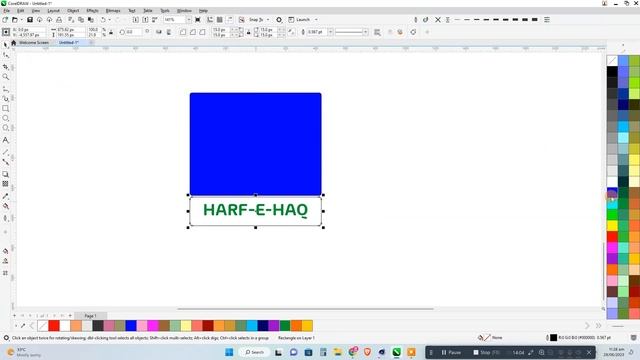Viewport: 640px width, 360px height.
Task: Open the zoom level dropdown
Action: click(189, 20)
